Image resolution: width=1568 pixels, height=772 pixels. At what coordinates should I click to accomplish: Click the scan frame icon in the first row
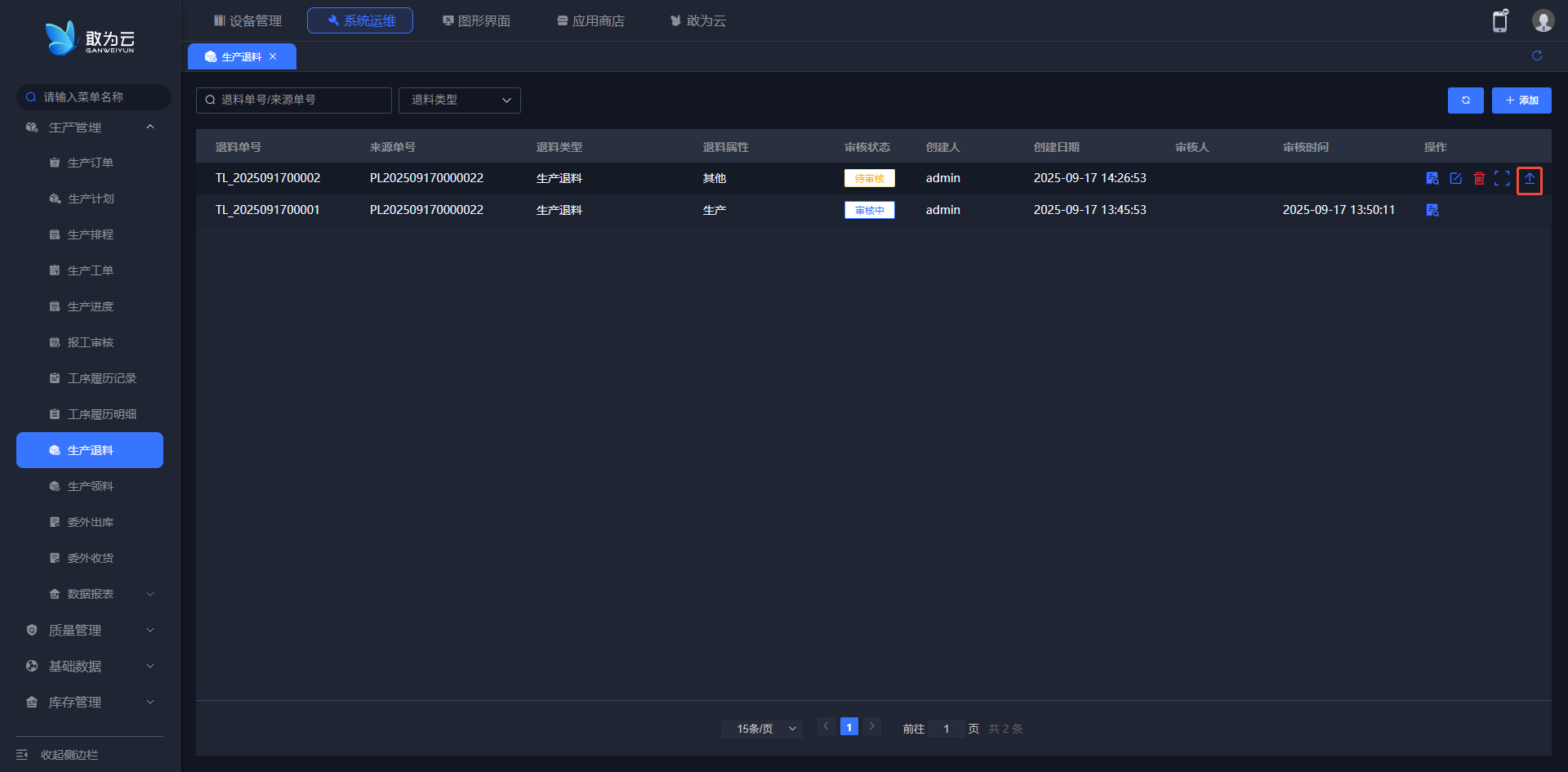pos(1501,178)
